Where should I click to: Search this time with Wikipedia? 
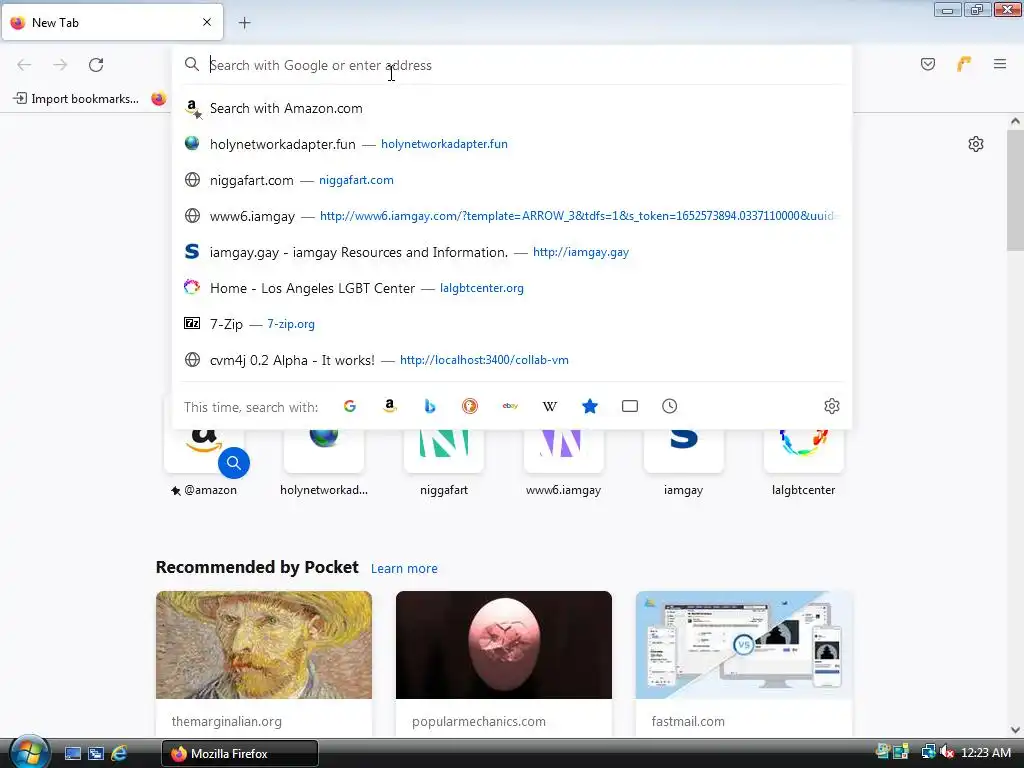tap(550, 406)
